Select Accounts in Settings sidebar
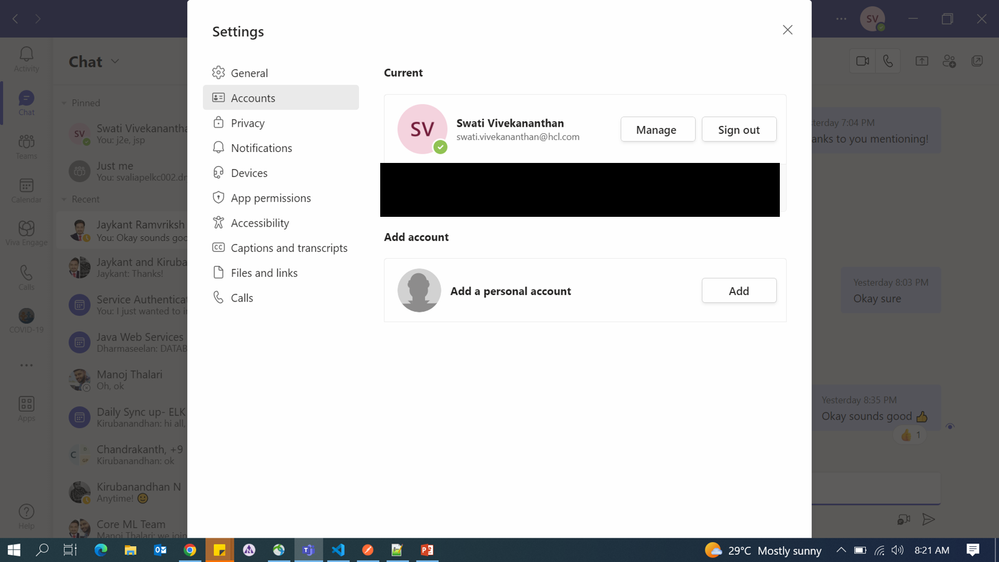 point(280,97)
